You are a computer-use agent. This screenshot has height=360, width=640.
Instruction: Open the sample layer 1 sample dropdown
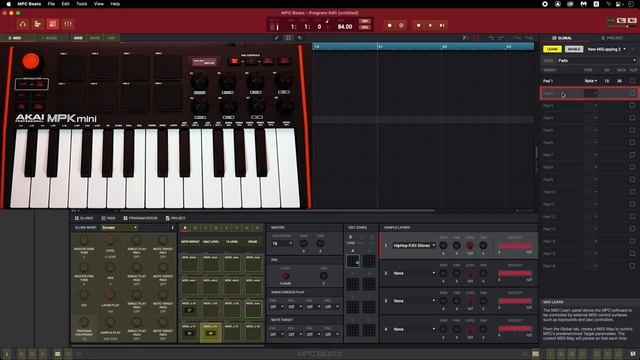[x=414, y=246]
